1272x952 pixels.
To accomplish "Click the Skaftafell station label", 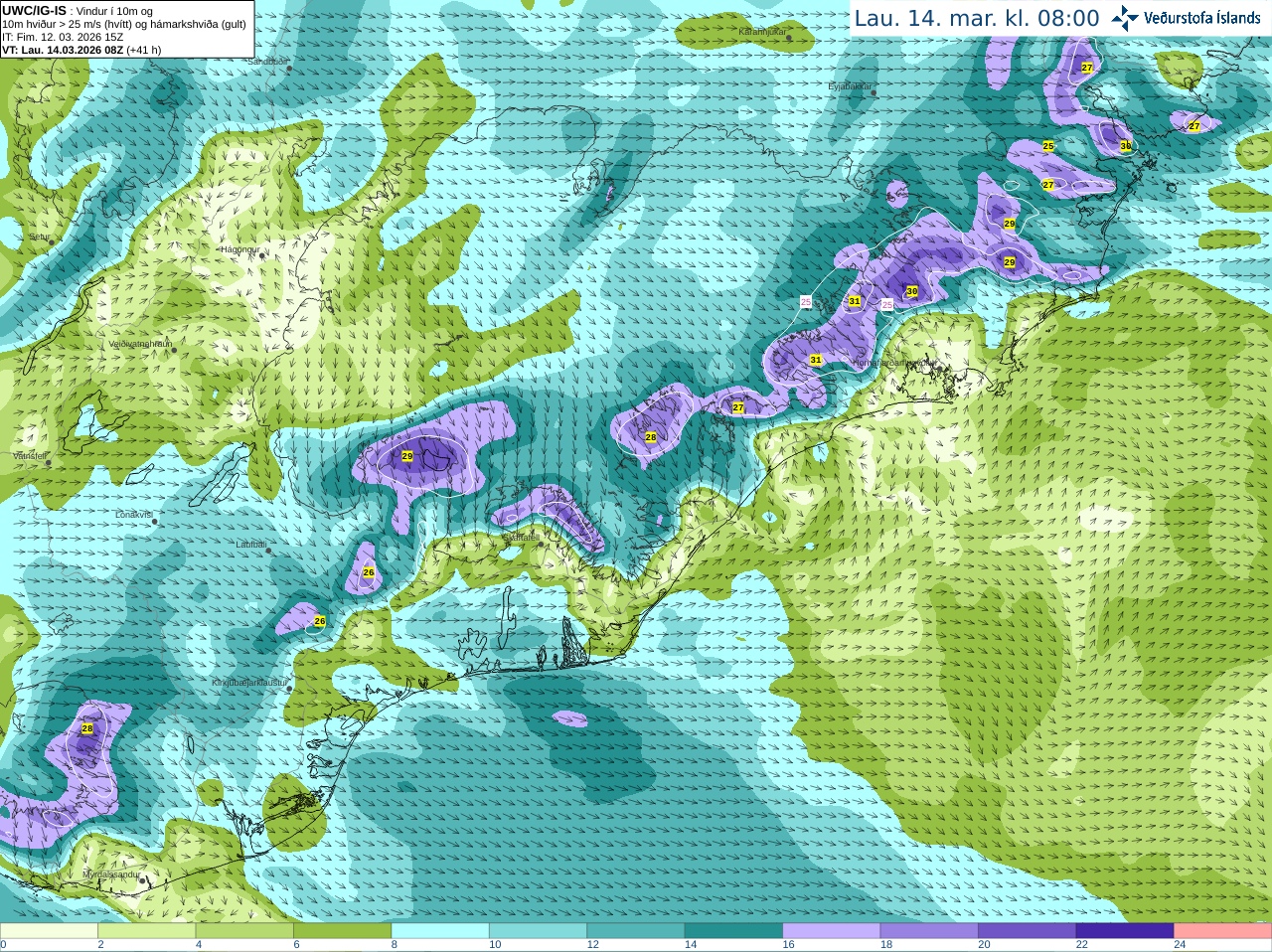I will point(521,537).
